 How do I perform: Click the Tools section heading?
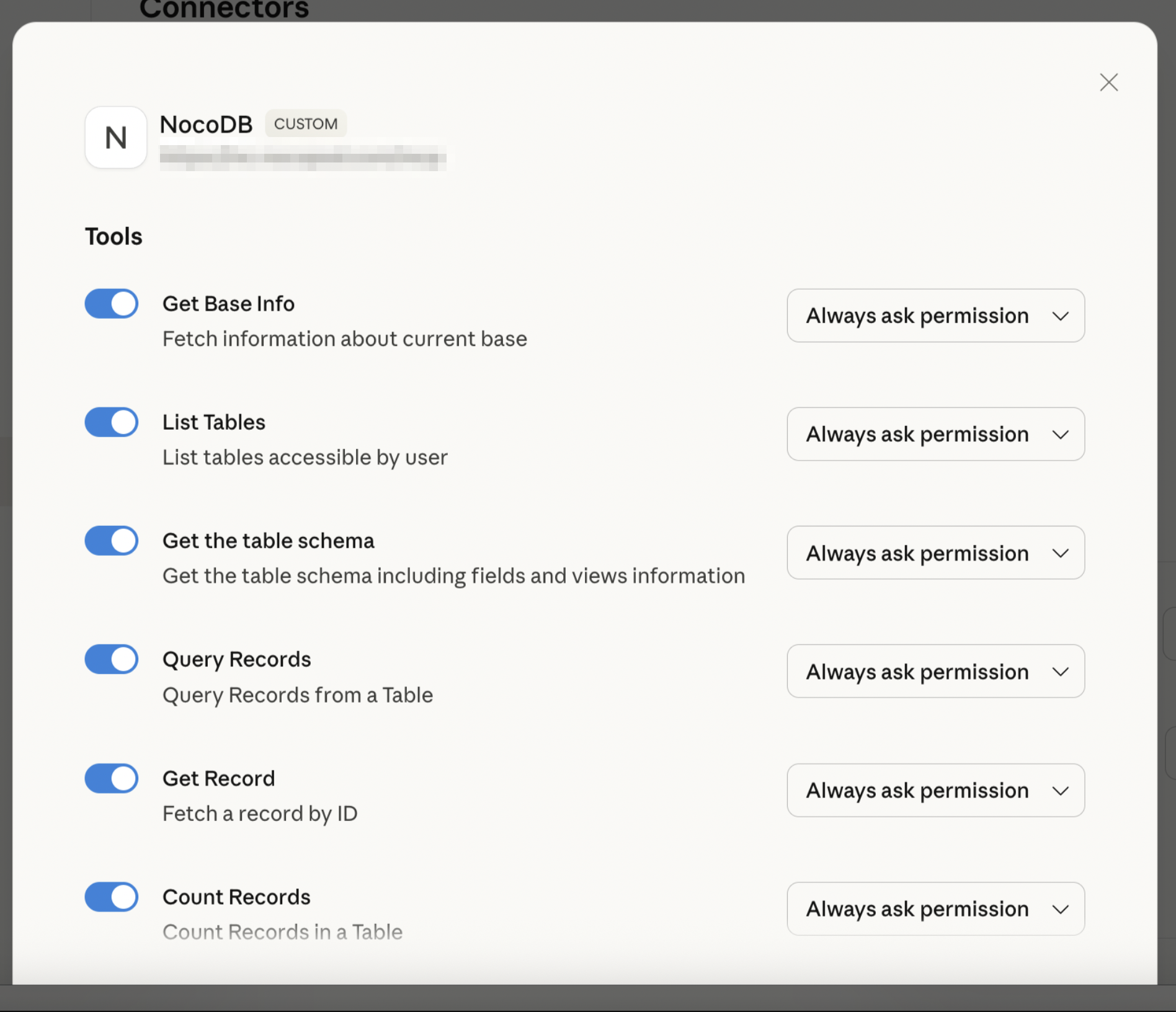click(114, 236)
